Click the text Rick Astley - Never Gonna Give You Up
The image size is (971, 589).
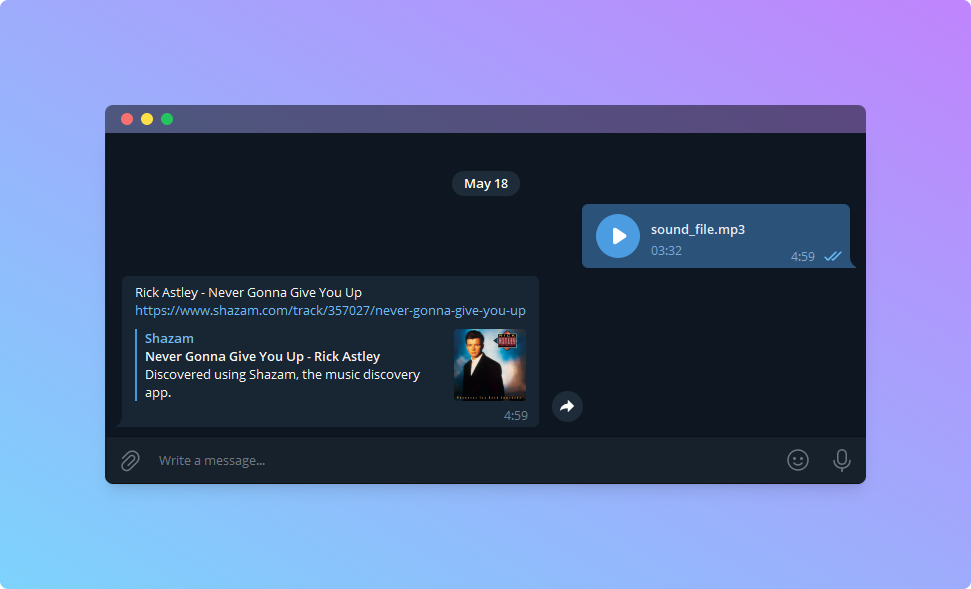[248, 292]
